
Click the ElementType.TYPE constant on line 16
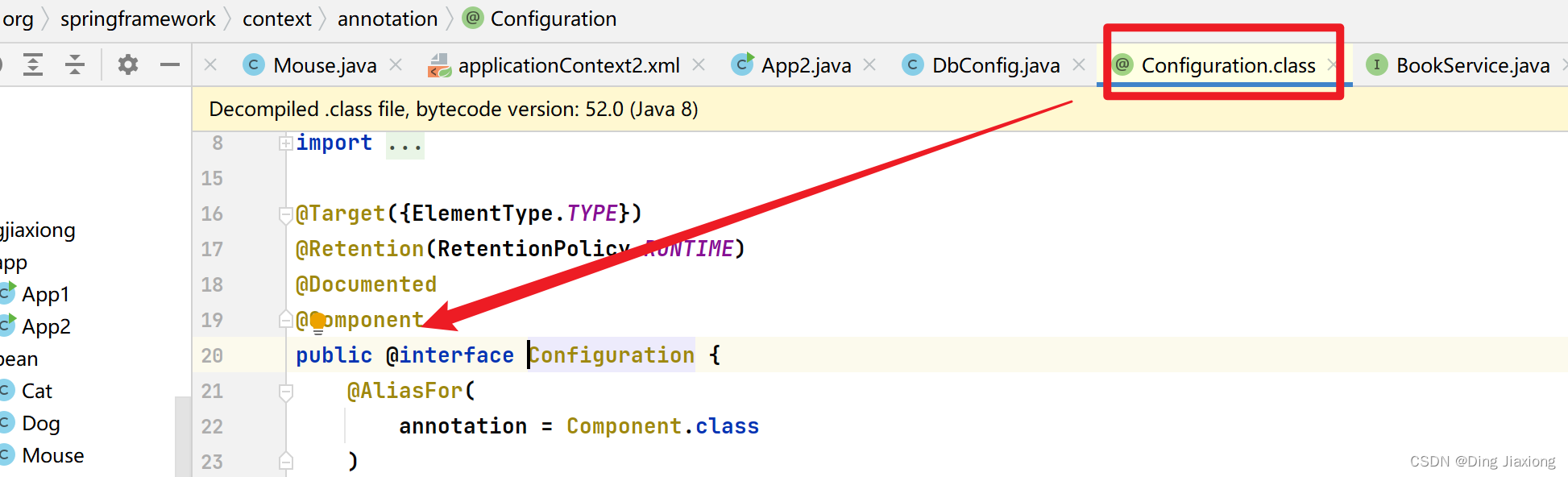point(515,214)
